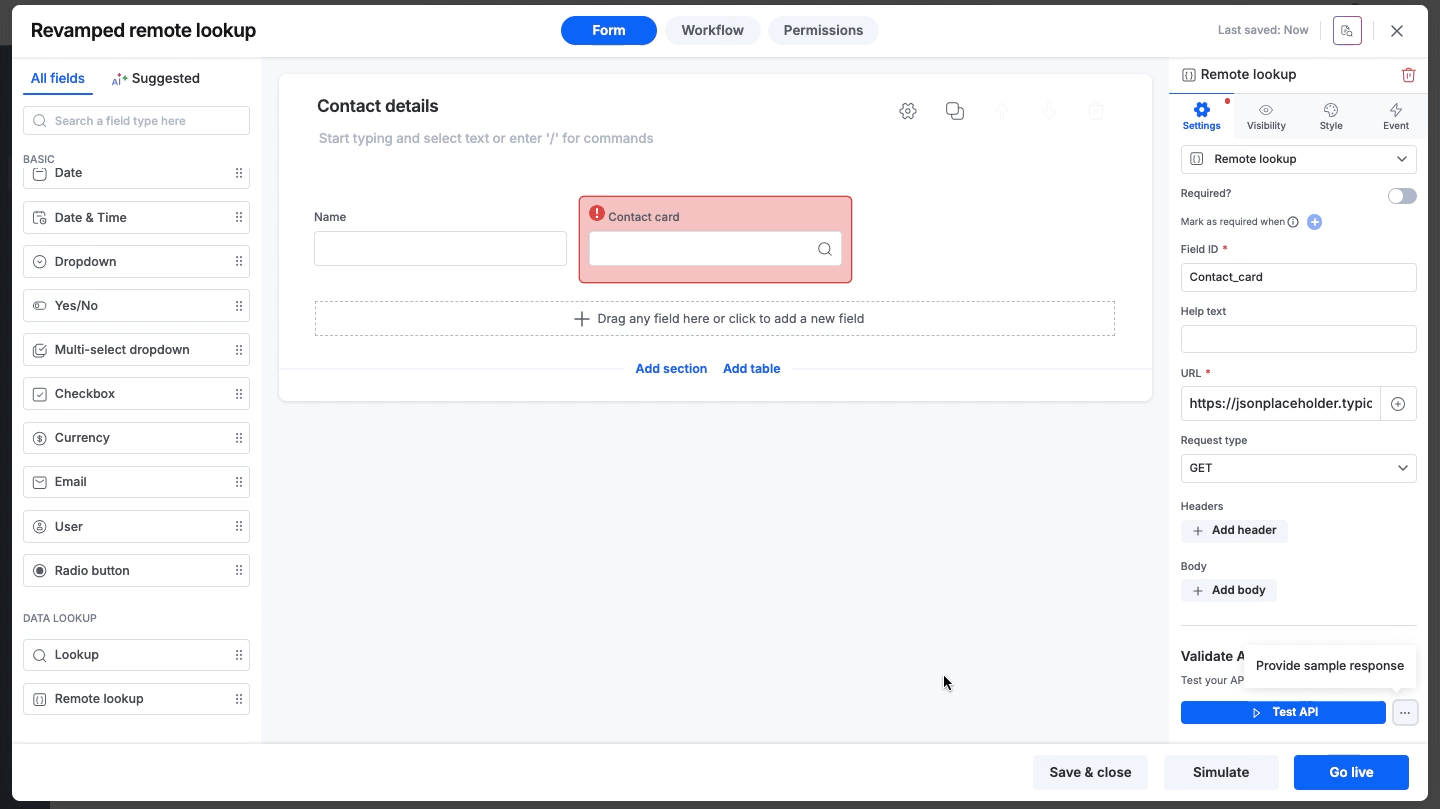The width and height of the screenshot is (1440, 809).
Task: Click the plus icon next to URL field
Action: pos(1398,404)
